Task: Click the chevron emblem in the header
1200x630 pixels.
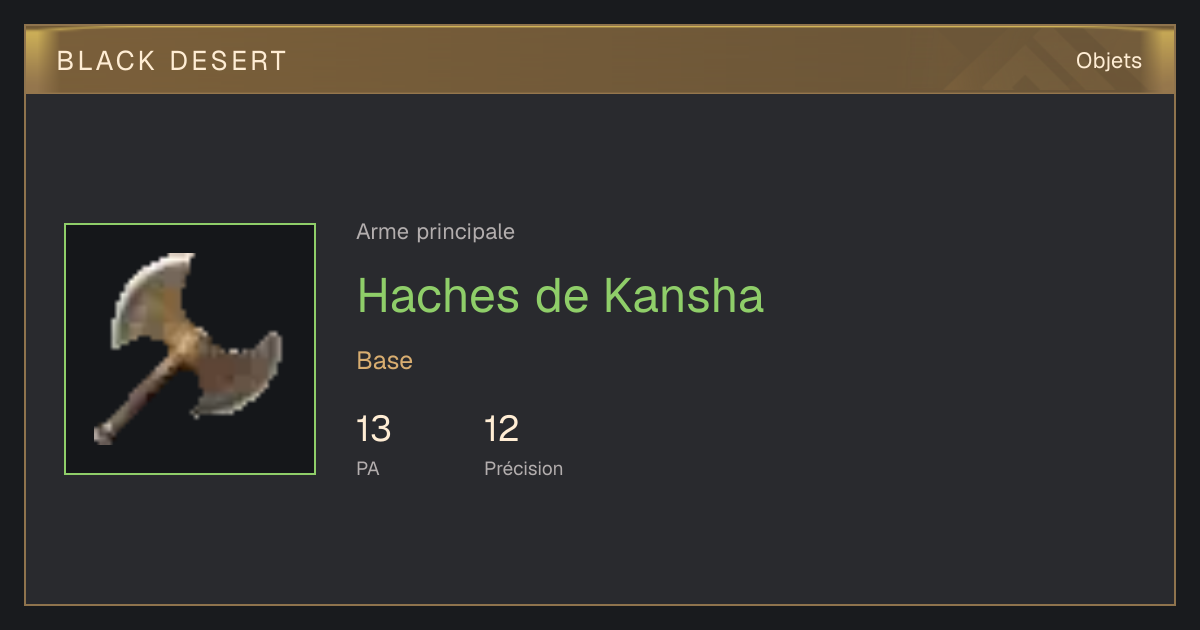Action: tap(1010, 60)
